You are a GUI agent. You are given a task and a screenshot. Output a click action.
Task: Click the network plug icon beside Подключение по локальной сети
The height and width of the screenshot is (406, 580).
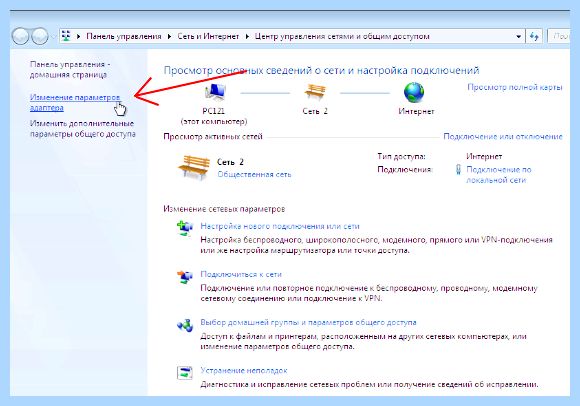pos(458,169)
